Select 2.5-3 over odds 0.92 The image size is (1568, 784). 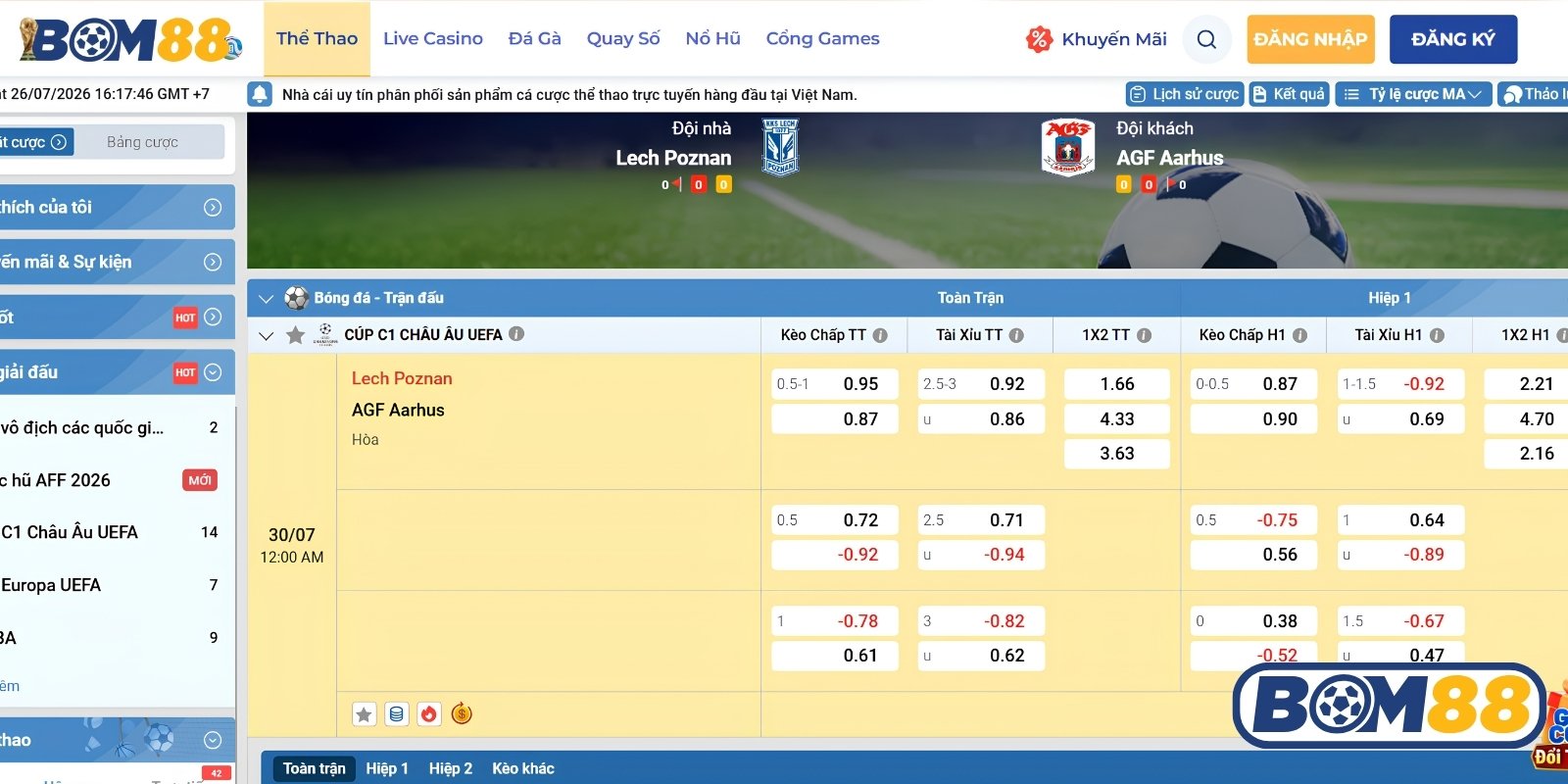point(981,384)
